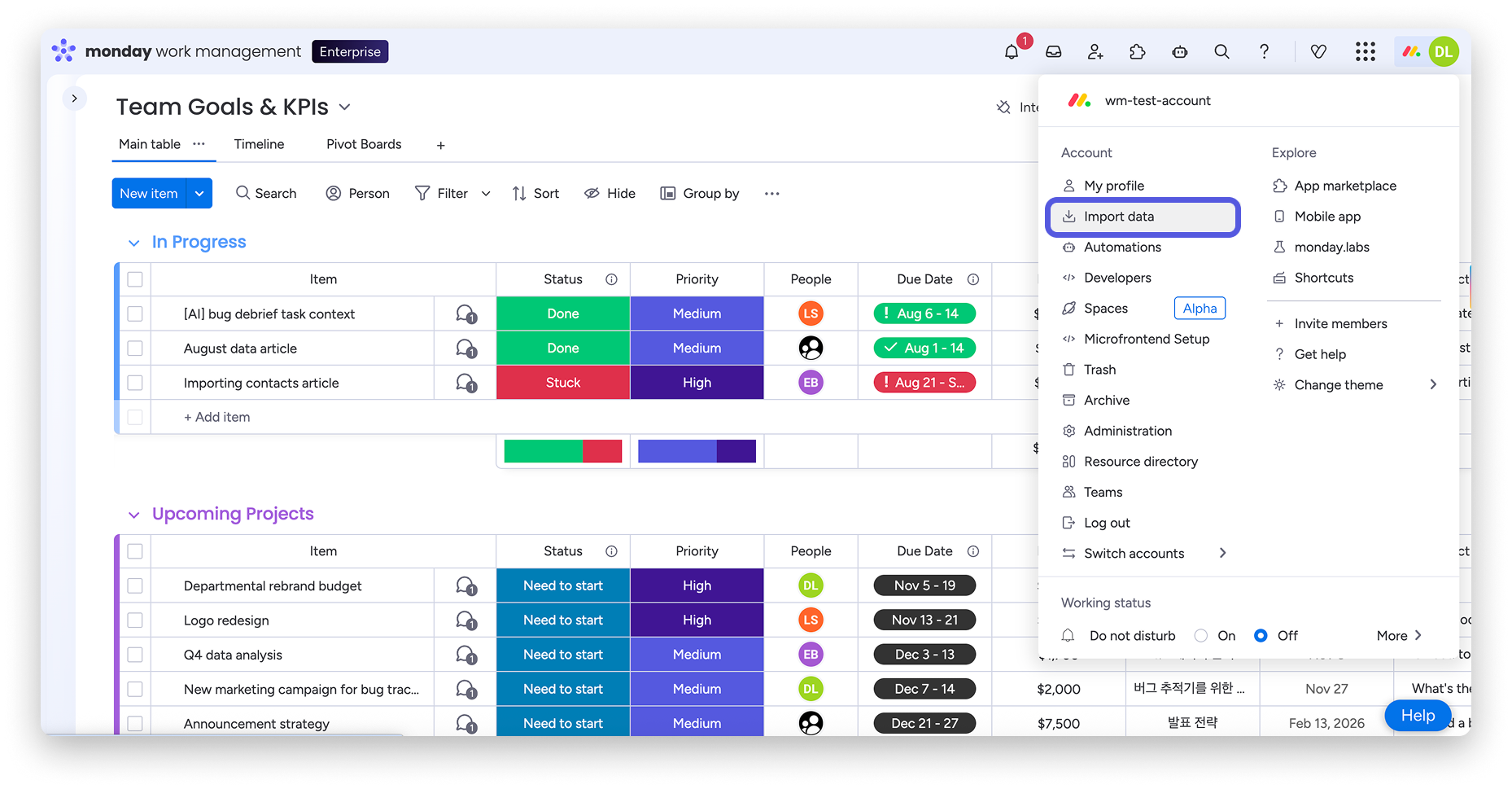1512x789 pixels.
Task: Open conversation for Logo redesign
Action: 466,620
